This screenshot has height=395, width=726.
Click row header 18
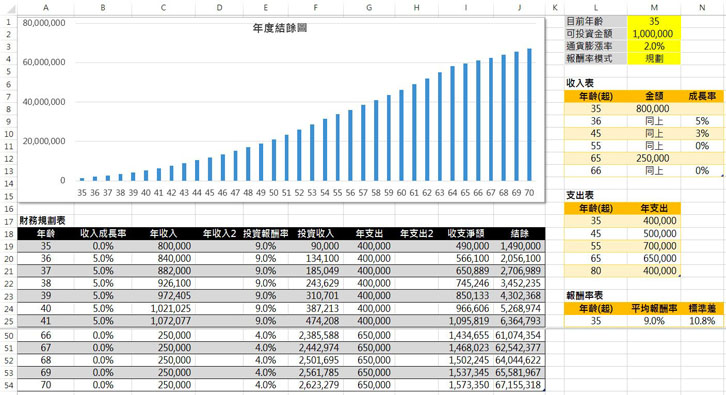[x=8, y=234]
